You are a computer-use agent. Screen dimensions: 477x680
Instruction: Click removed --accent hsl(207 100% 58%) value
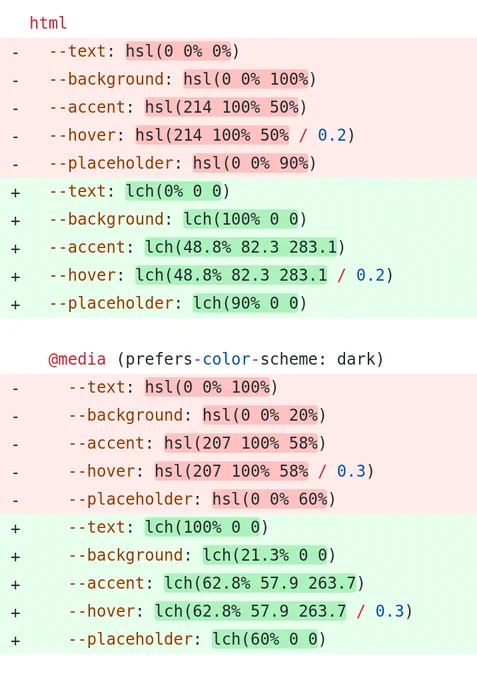click(x=245, y=443)
